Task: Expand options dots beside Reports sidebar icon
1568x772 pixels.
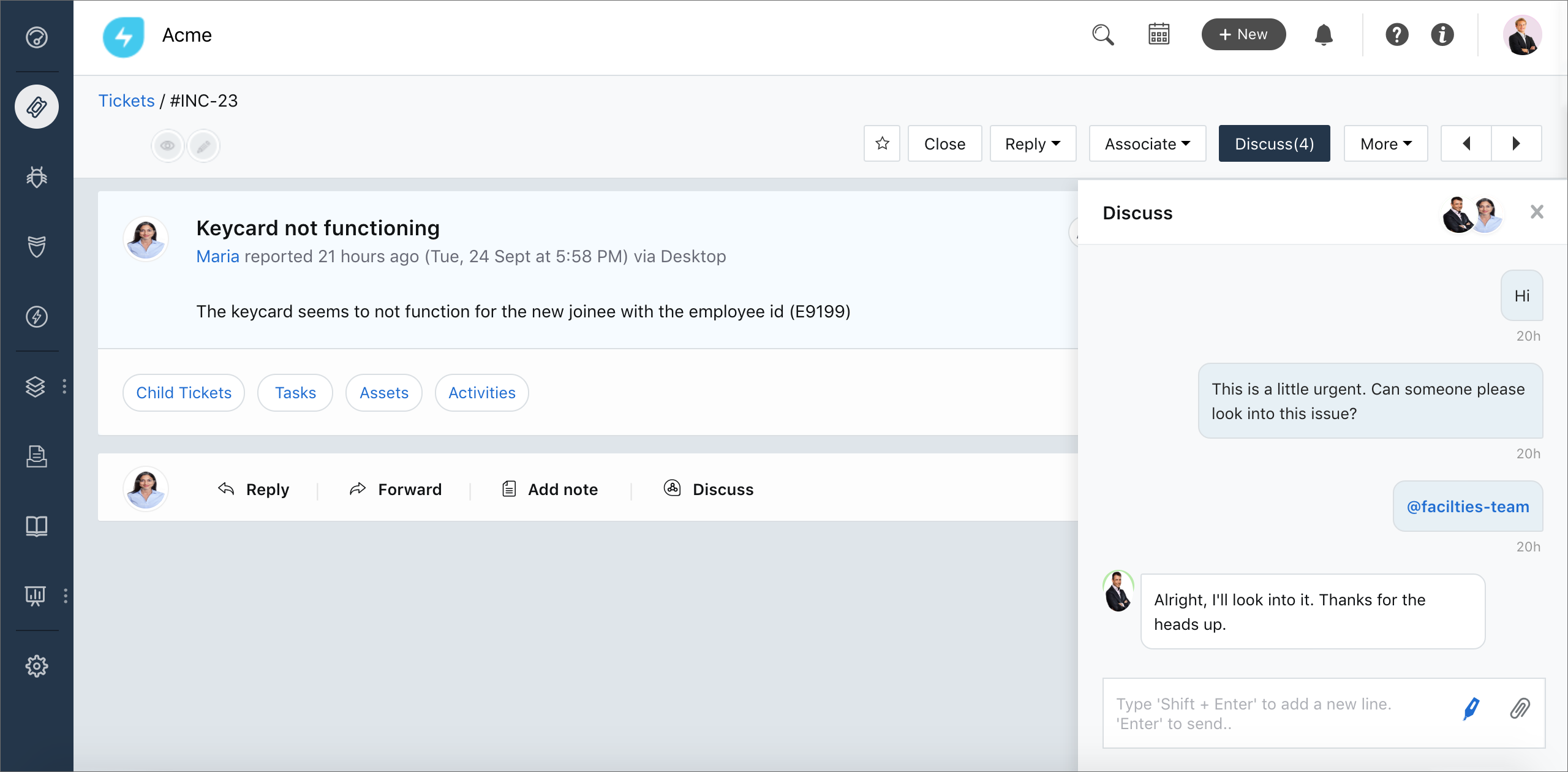Action: [66, 596]
